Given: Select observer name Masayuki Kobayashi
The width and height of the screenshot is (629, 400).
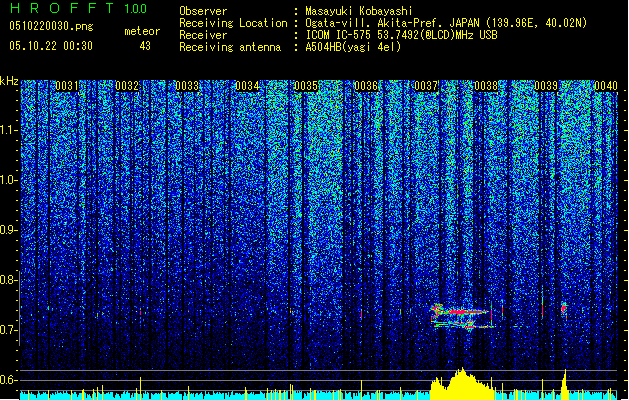Looking at the screenshot, I should (x=358, y=11).
